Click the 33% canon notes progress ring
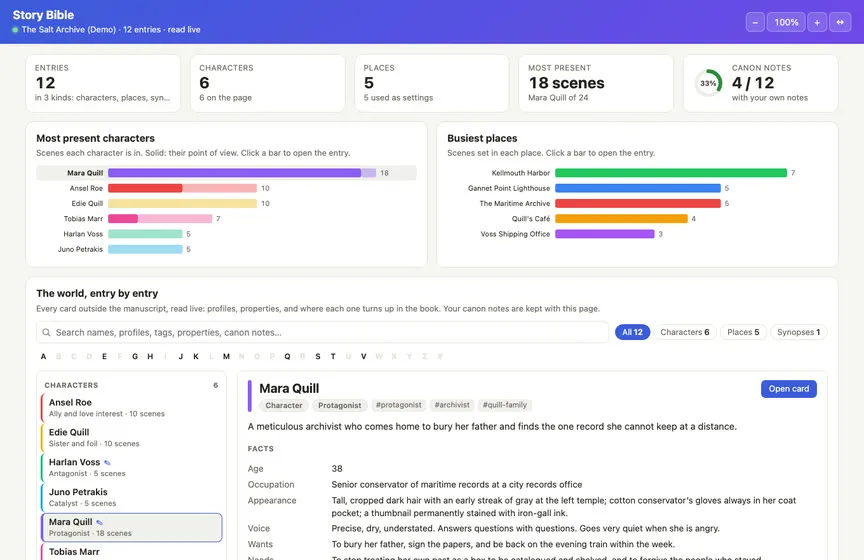Image resolution: width=864 pixels, height=560 pixels. click(708, 83)
